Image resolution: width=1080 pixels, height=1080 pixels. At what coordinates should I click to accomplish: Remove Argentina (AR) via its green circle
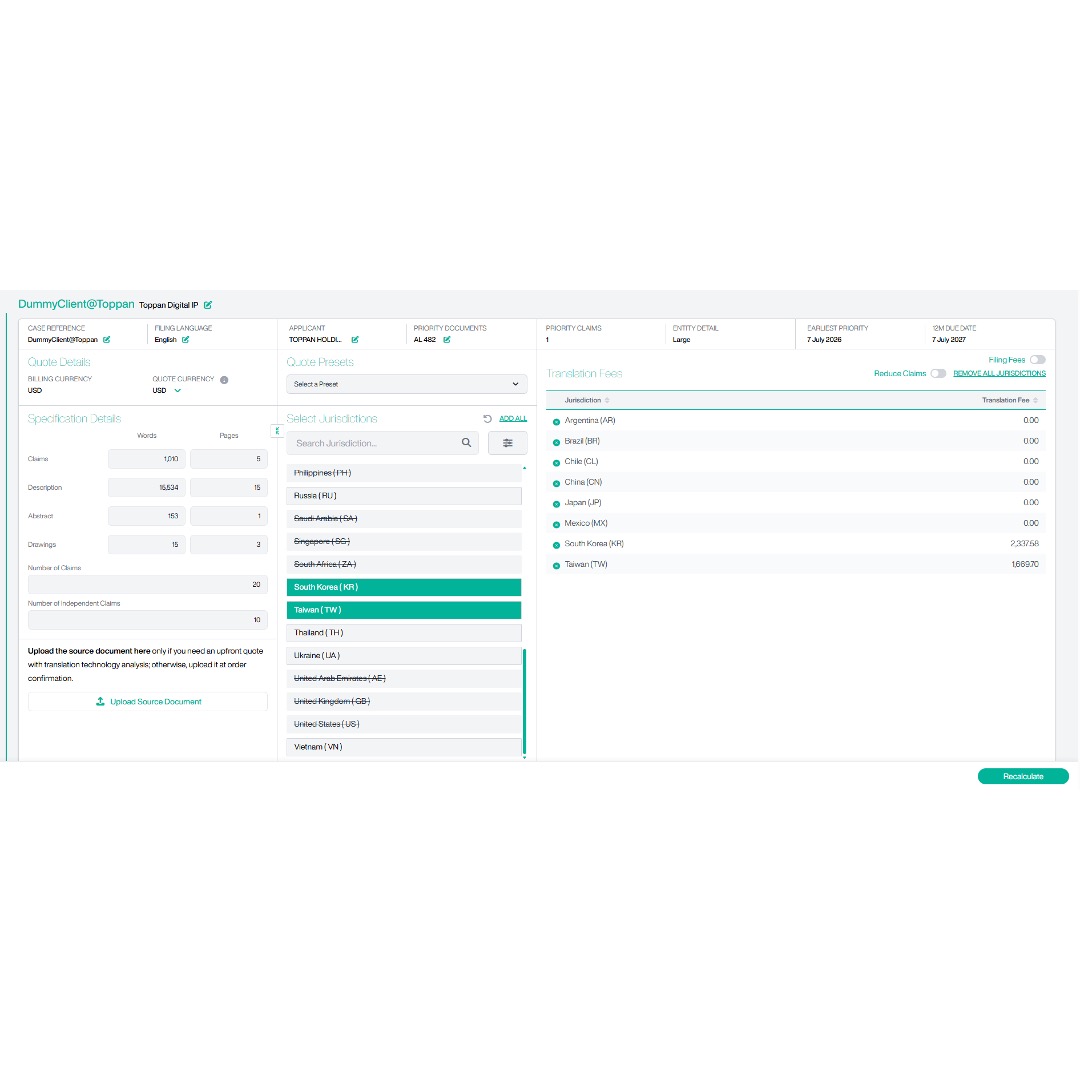557,422
